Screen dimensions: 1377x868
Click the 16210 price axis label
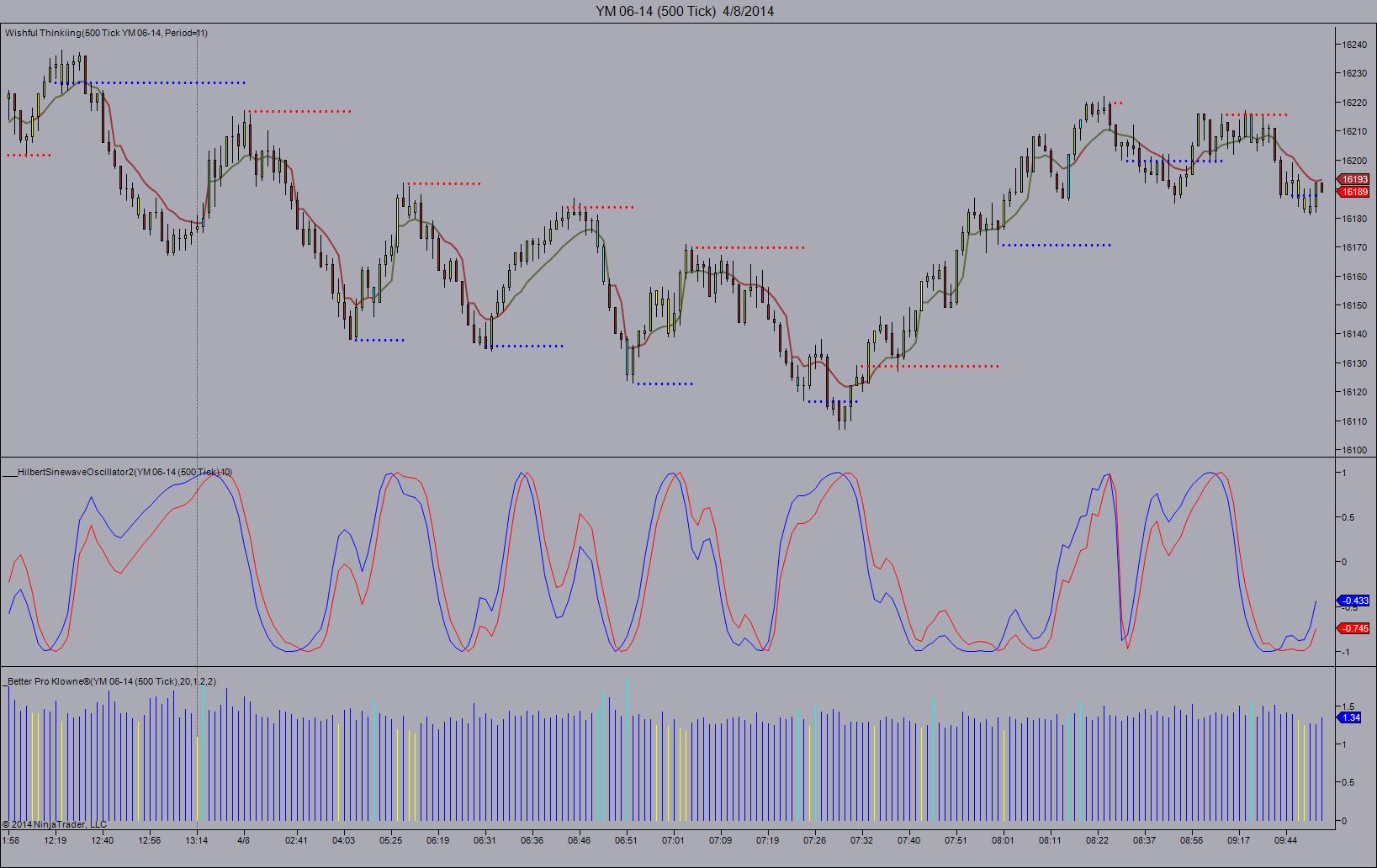1354,131
